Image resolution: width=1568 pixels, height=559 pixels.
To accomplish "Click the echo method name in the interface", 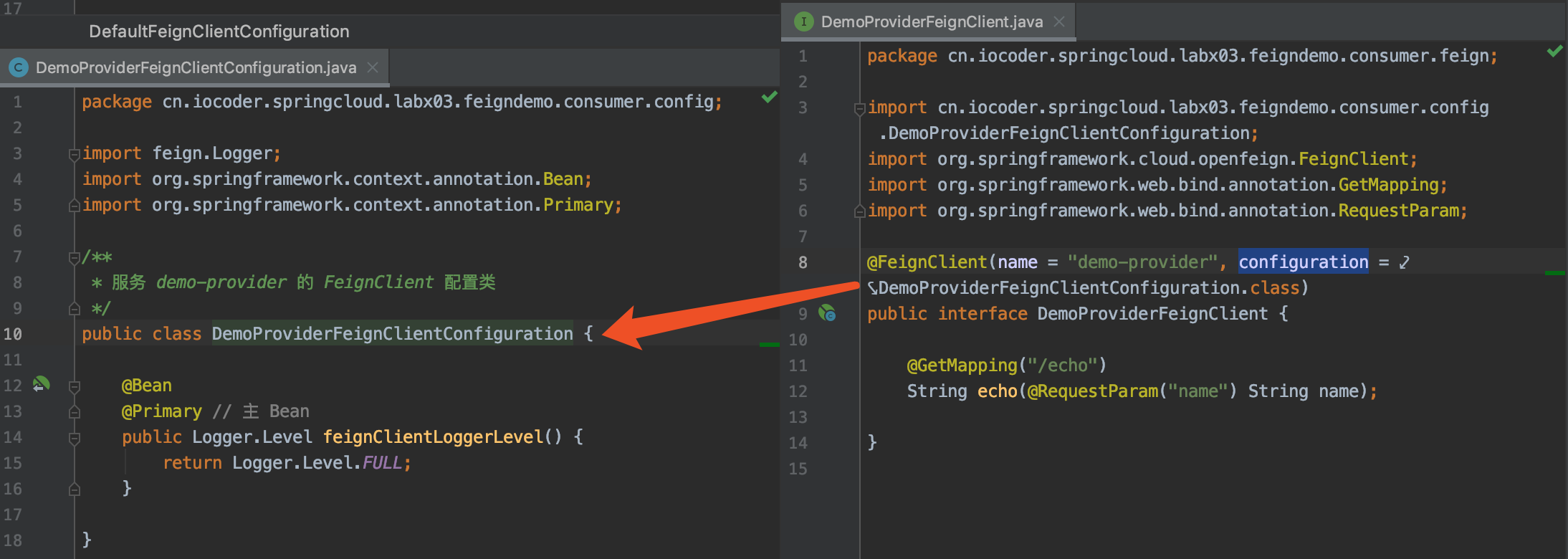I will [x=997, y=391].
